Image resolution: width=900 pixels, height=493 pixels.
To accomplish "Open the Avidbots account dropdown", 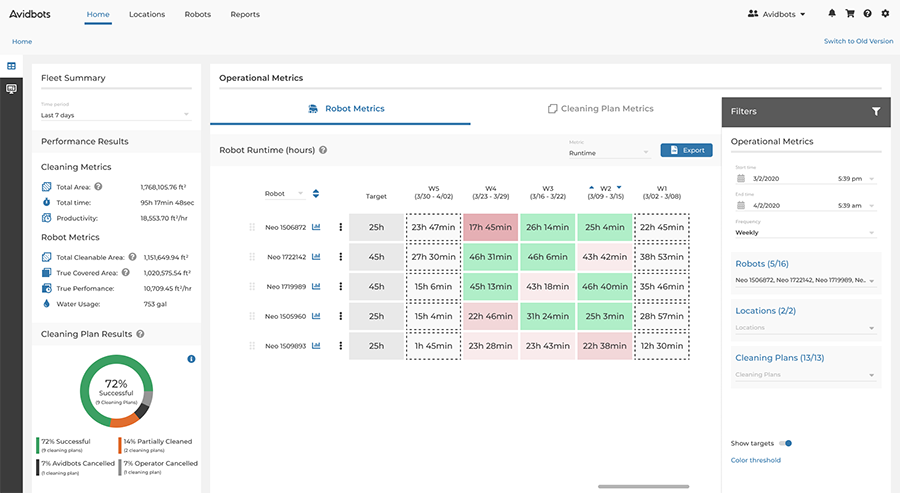I will click(777, 14).
